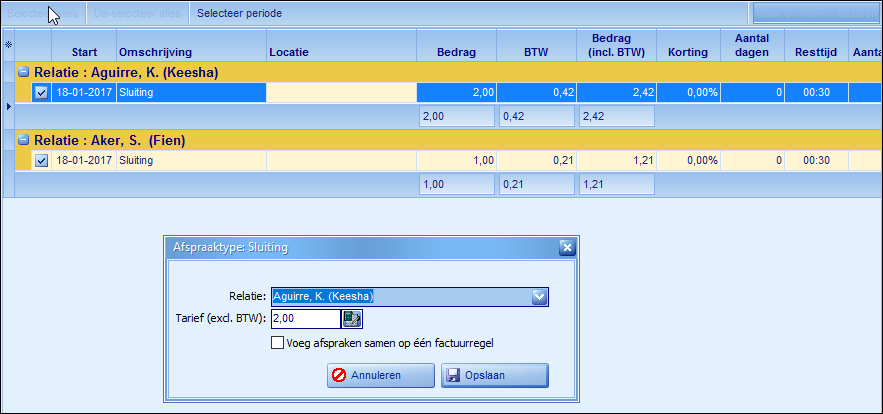Viewport: 883px width, 414px height.
Task: Sort by the Start column header
Action: click(x=84, y=51)
